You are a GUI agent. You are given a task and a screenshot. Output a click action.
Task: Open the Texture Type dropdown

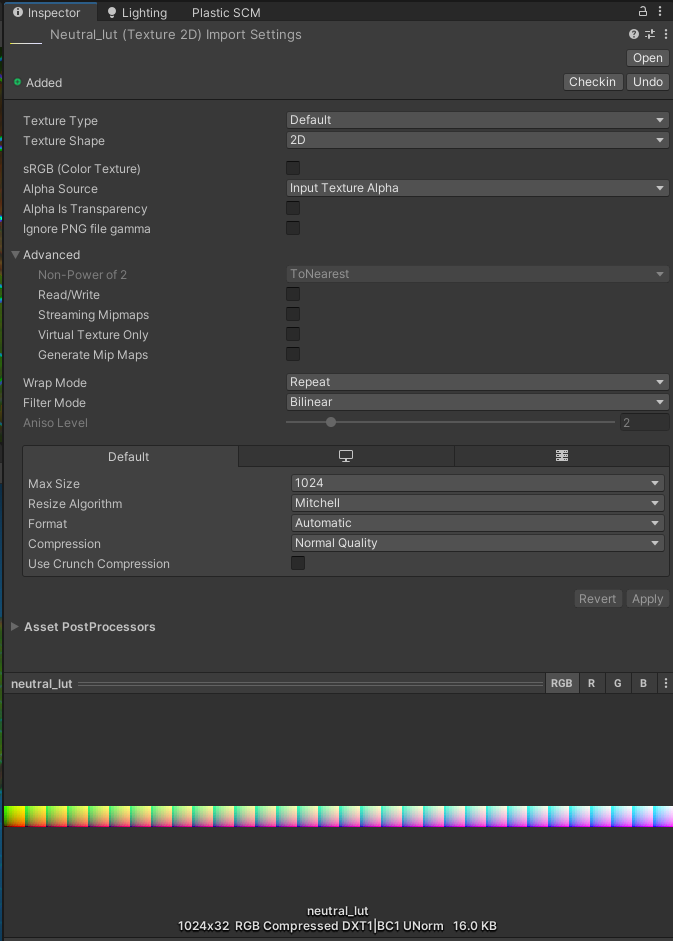click(x=477, y=120)
